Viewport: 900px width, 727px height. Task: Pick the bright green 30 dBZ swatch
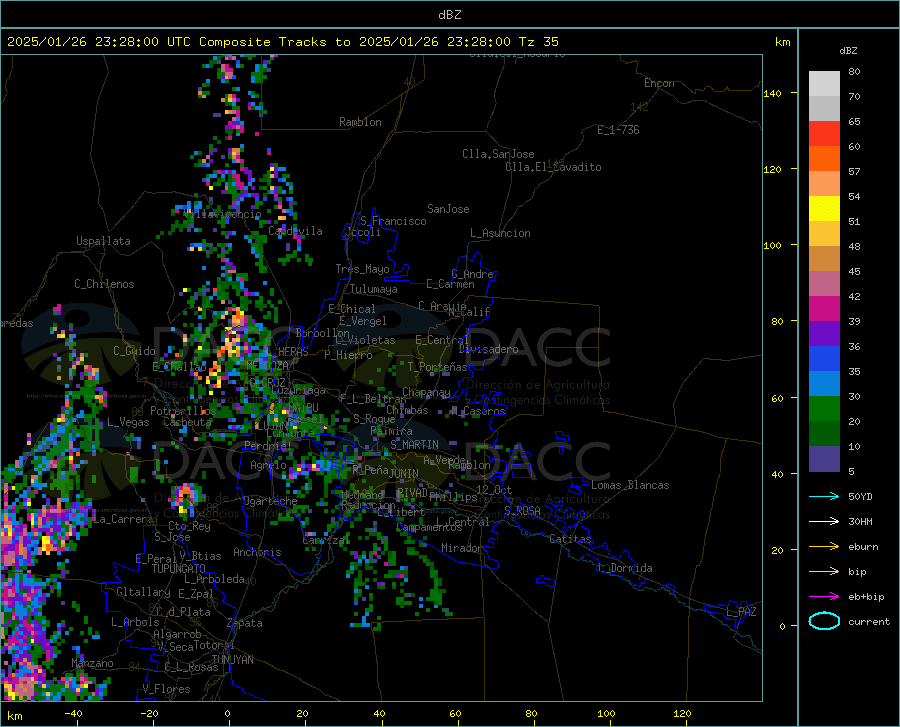pos(824,409)
